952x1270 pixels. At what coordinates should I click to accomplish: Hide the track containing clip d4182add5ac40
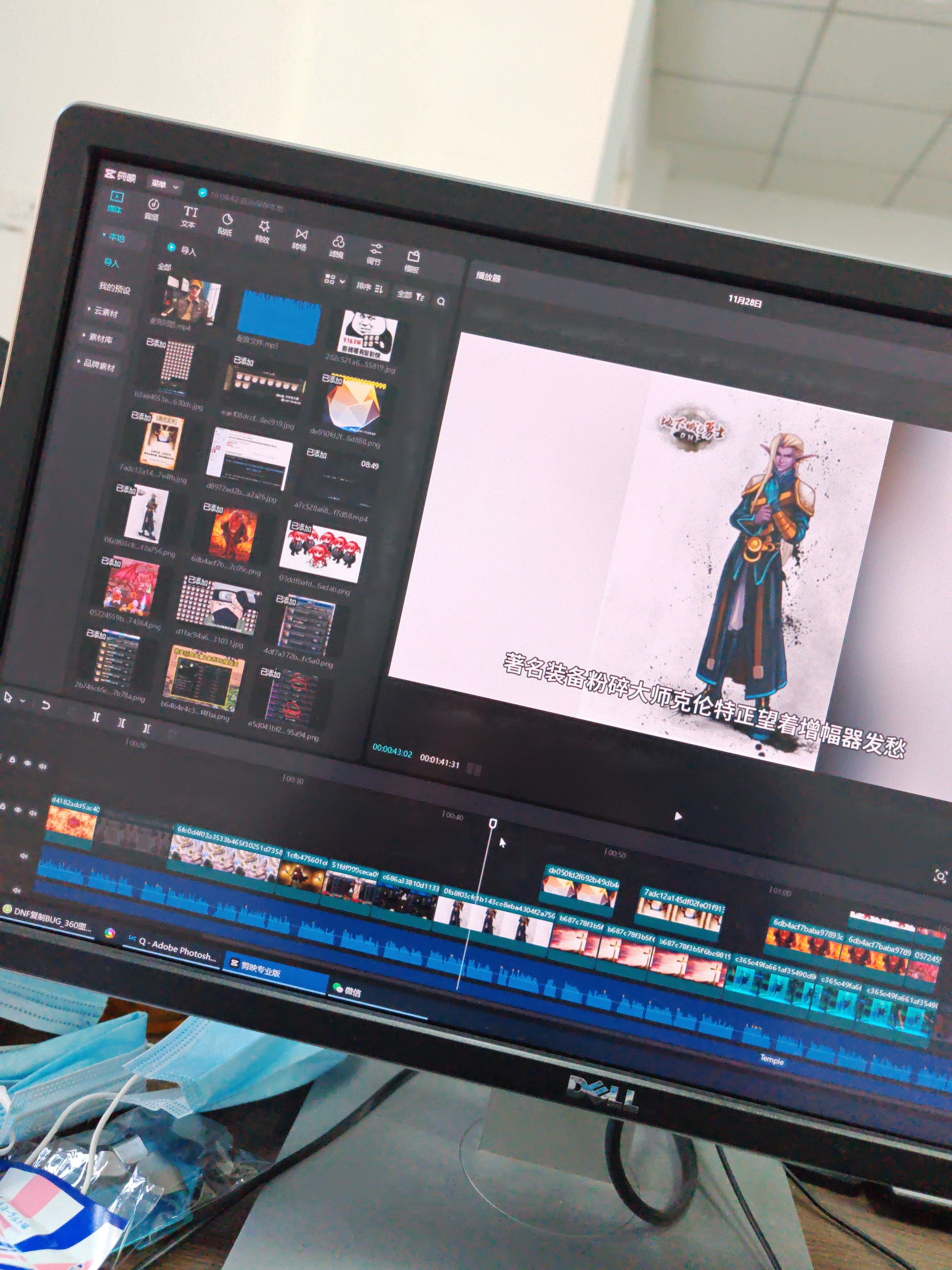click(x=18, y=810)
